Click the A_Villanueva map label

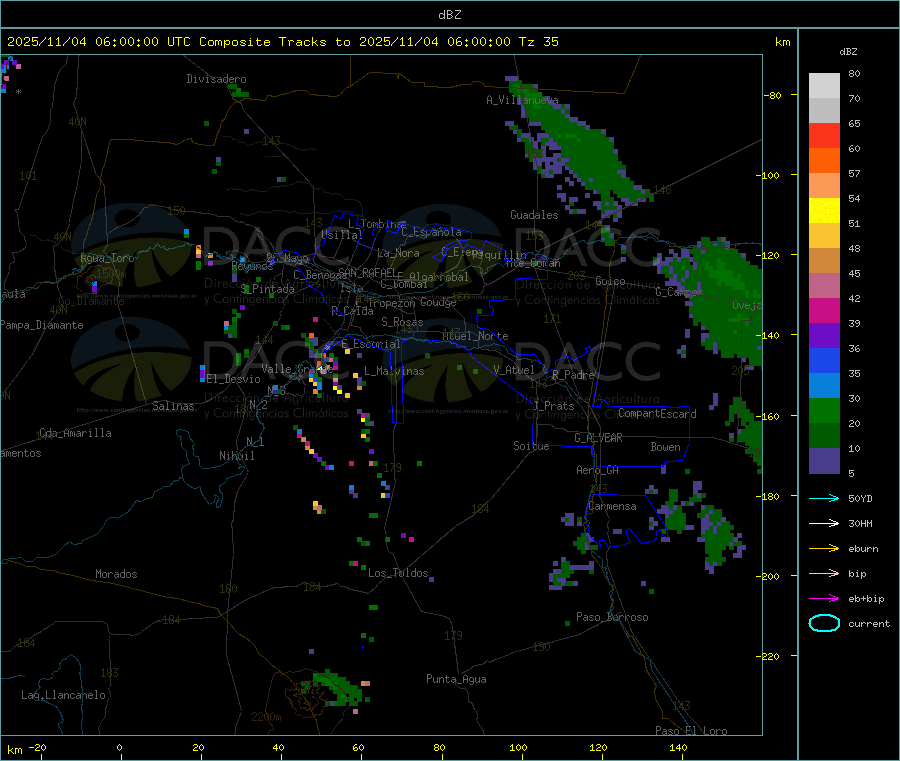tap(522, 100)
